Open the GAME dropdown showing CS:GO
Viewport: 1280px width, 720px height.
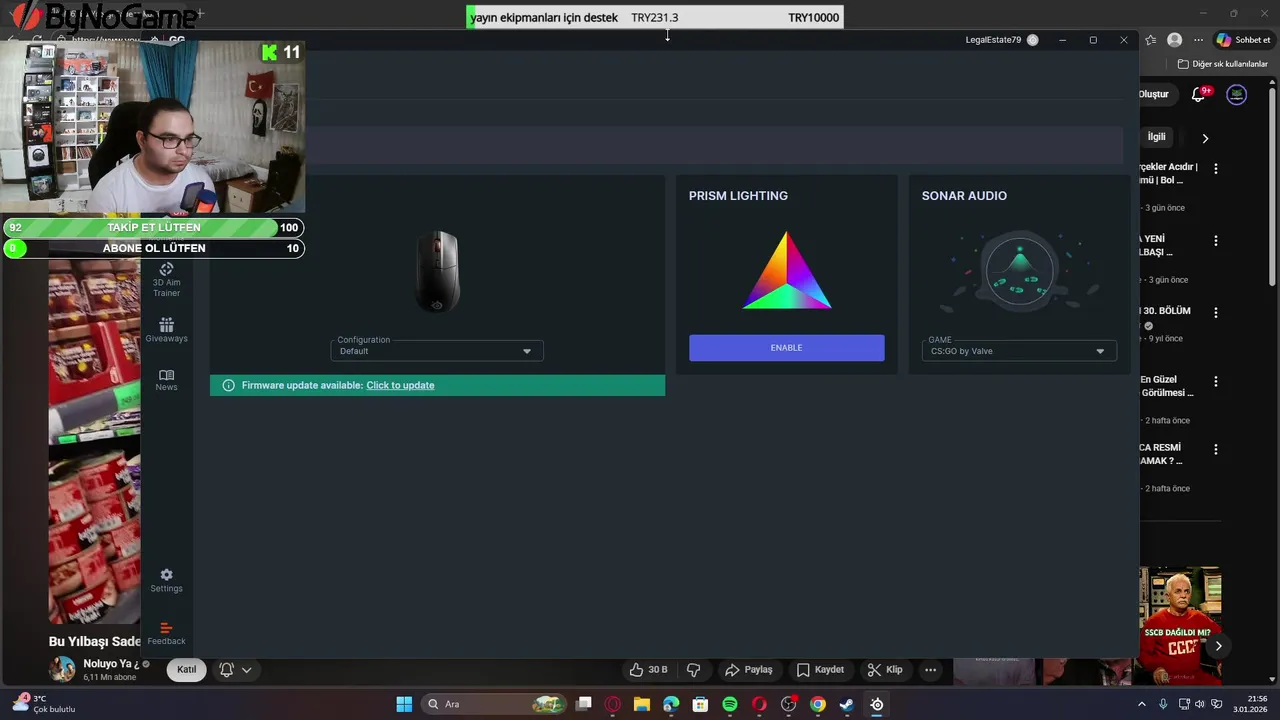click(x=1019, y=350)
